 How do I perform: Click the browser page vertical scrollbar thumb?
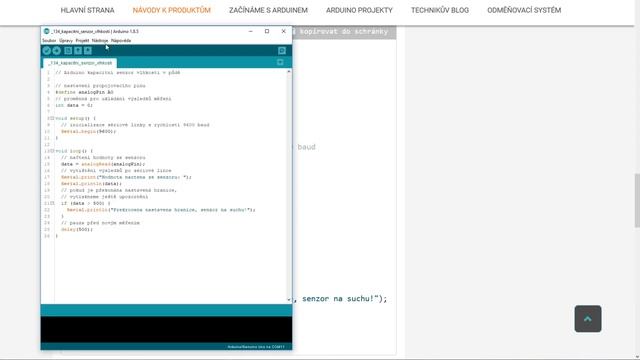point(637,200)
